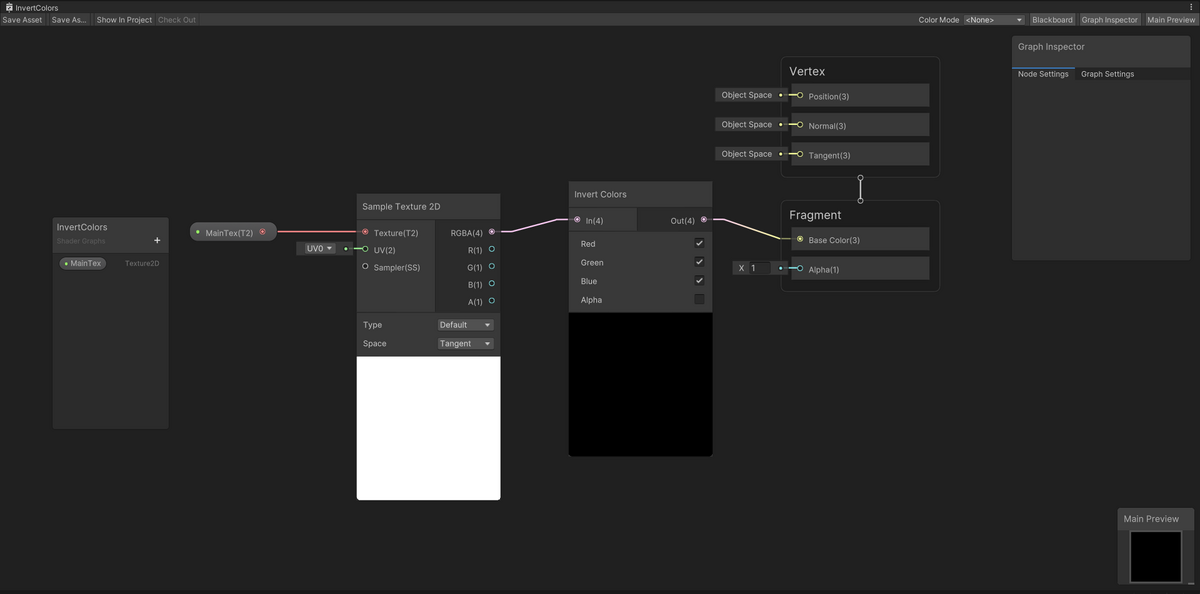Click the white Sample Texture preview
Viewport: 1200px width, 594px height.
429,428
